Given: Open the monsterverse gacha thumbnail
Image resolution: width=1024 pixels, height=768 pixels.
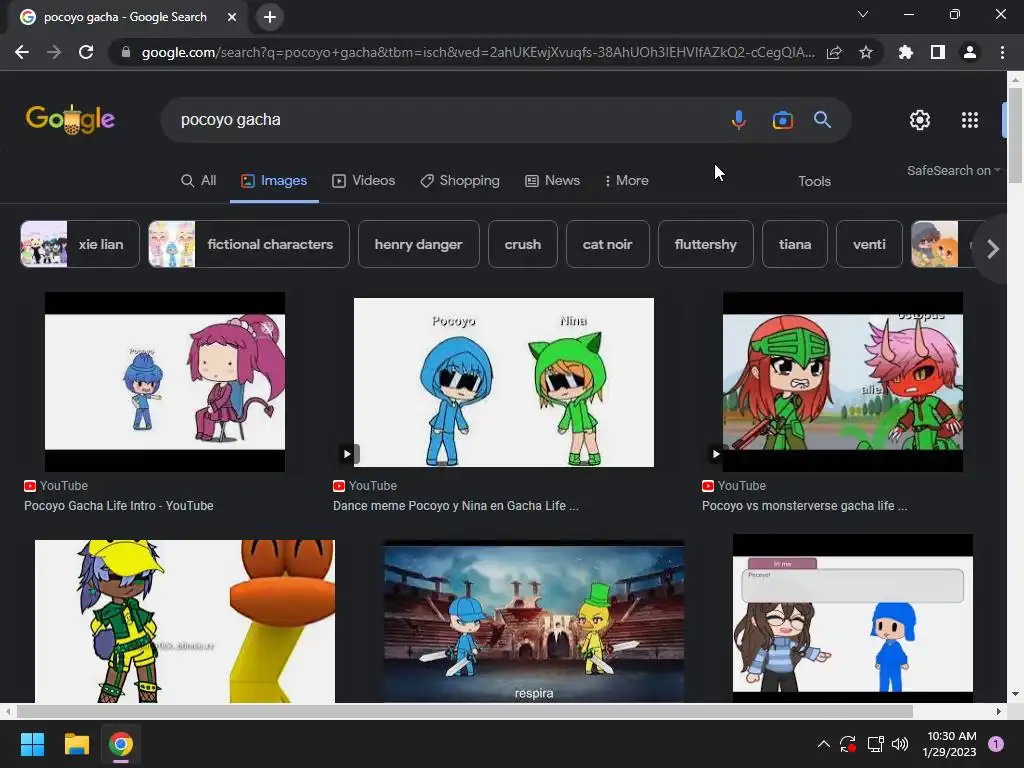Looking at the screenshot, I should click(842, 382).
